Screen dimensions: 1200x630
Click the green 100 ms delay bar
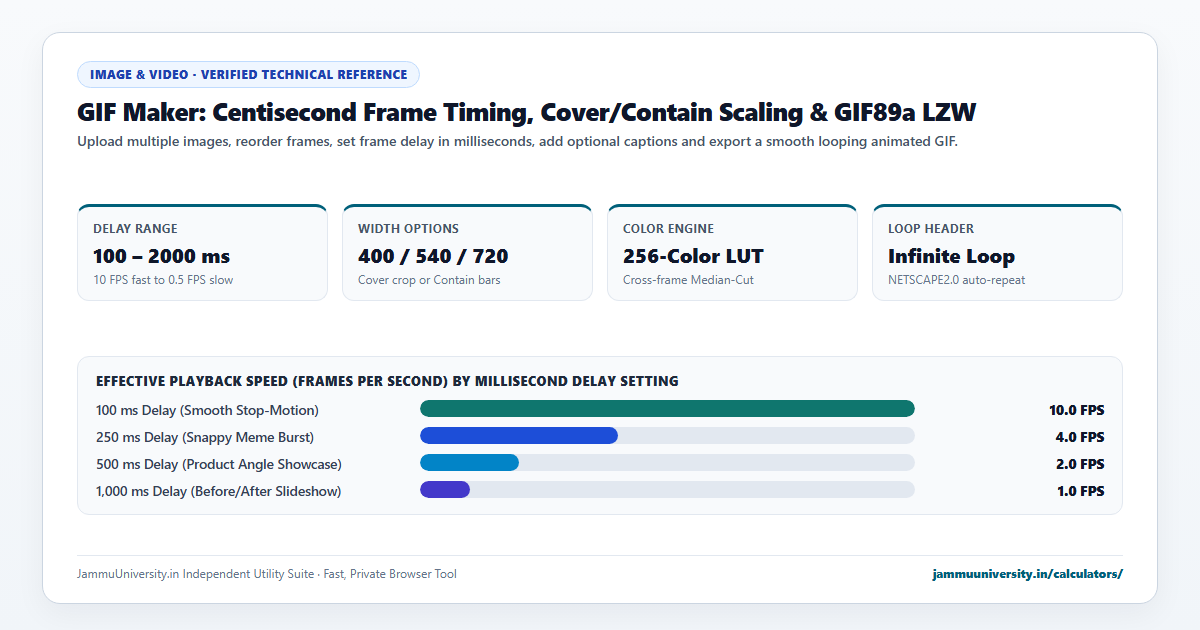(x=667, y=408)
